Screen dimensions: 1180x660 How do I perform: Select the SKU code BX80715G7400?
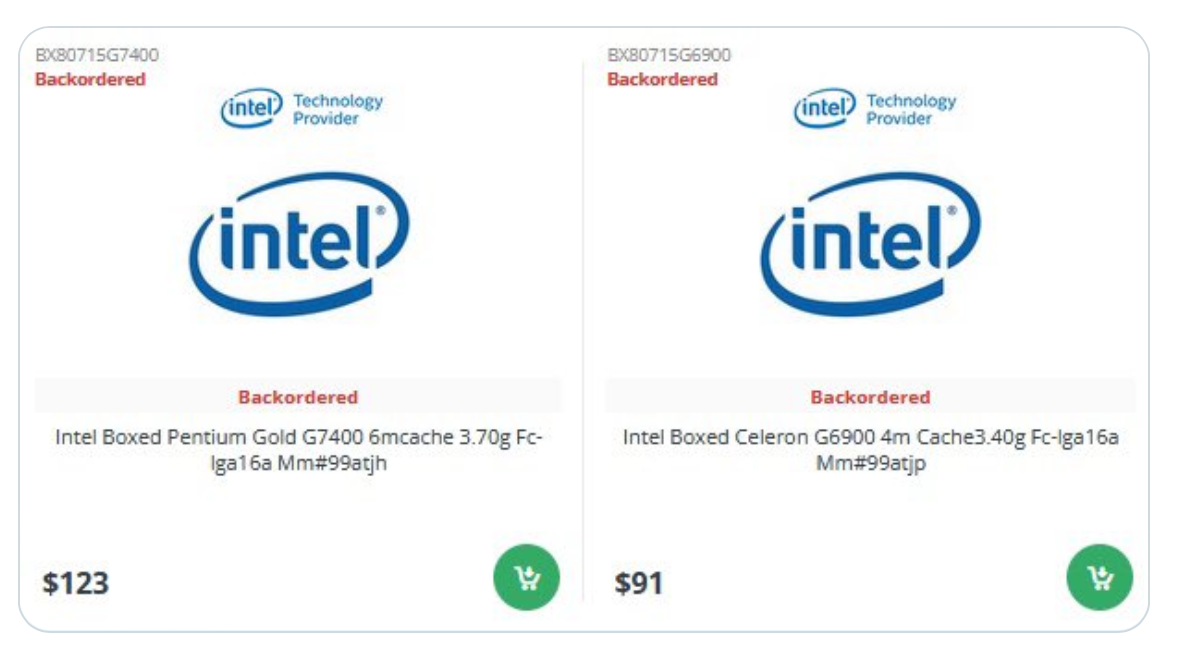[96, 55]
